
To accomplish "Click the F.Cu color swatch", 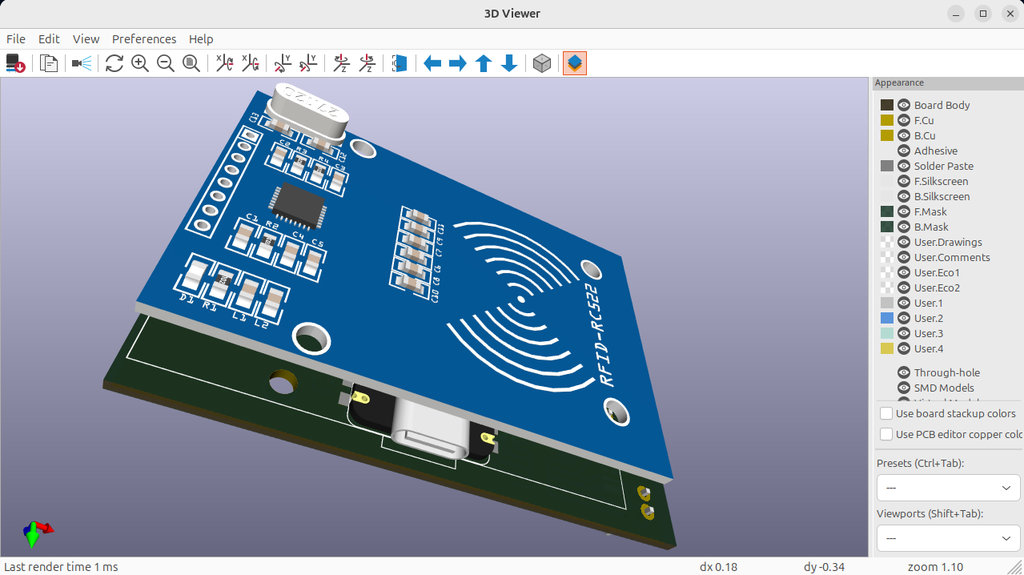I will [887, 120].
